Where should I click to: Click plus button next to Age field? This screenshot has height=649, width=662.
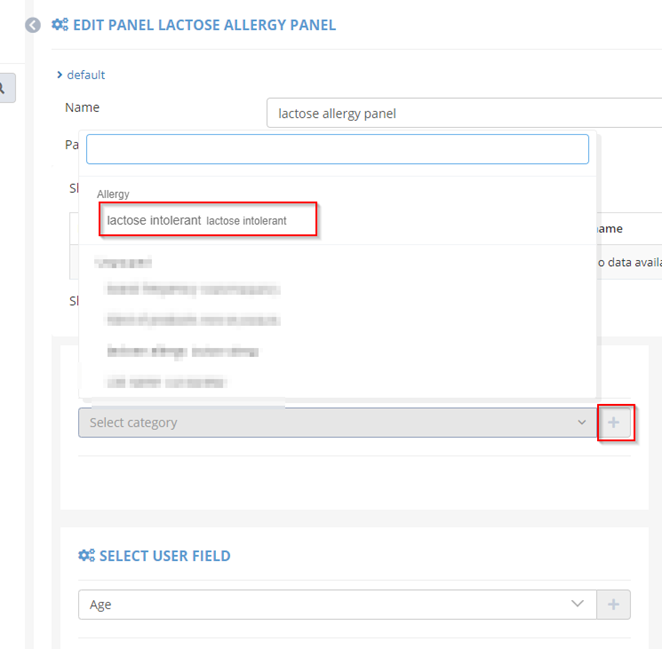(x=614, y=604)
